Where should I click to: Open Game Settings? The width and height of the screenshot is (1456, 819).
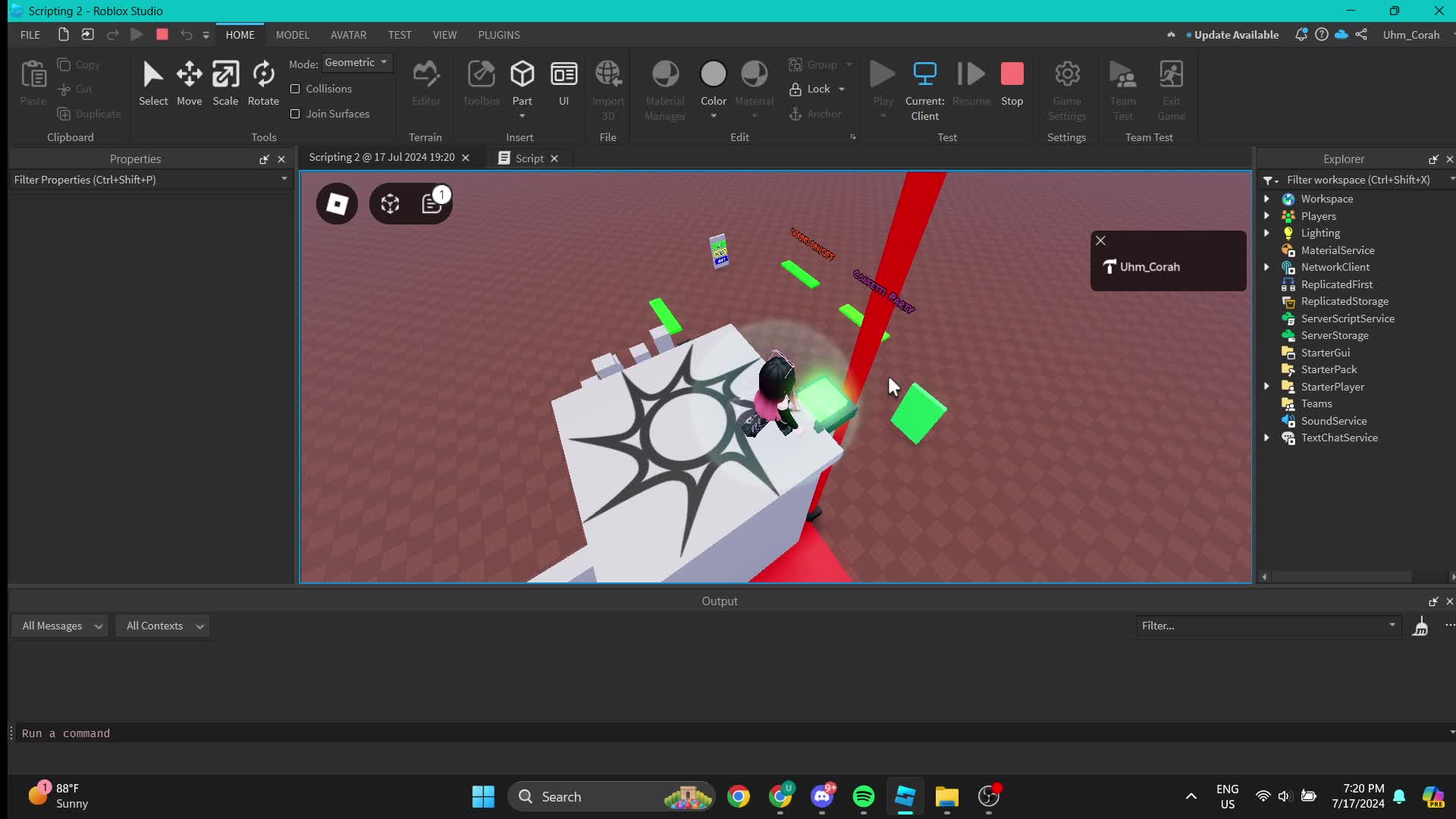tap(1067, 89)
